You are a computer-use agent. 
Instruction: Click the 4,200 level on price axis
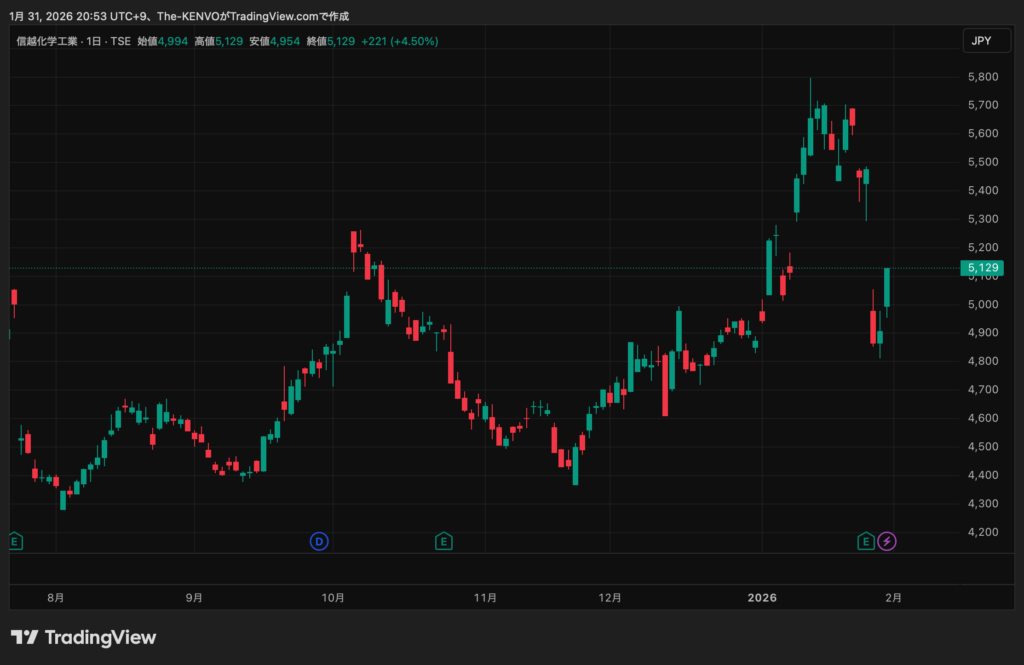[984, 532]
